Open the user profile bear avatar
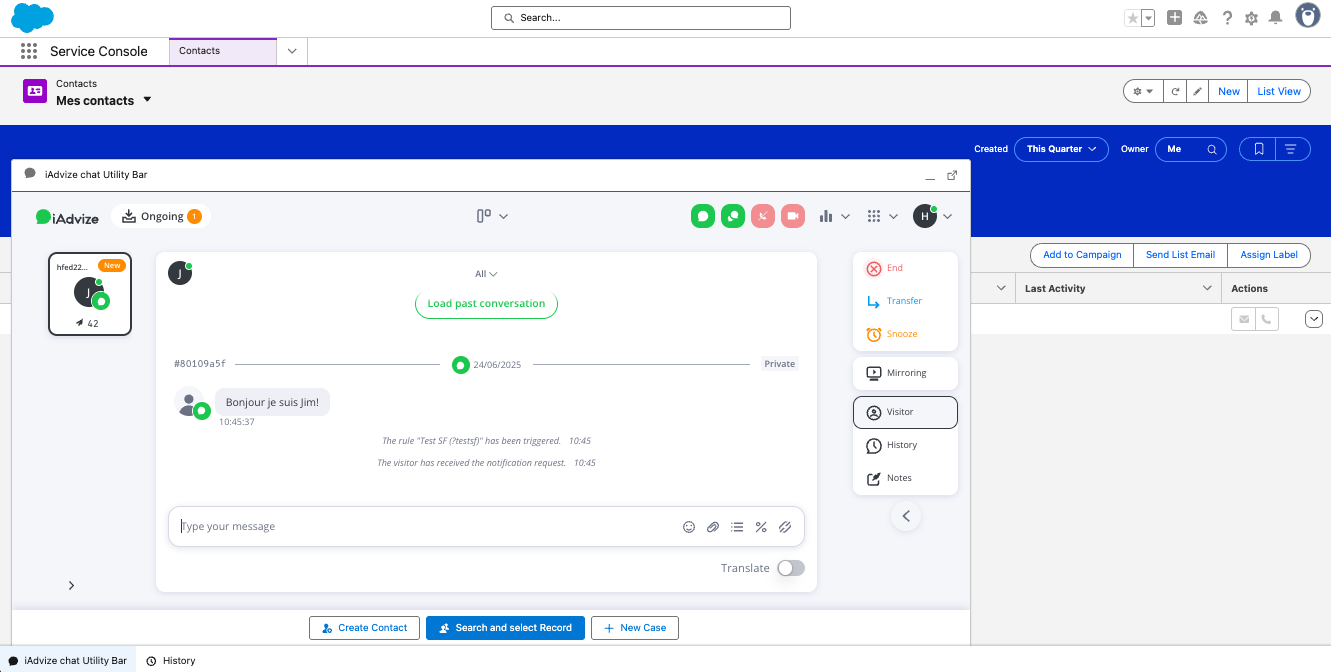The image size is (1331, 672). pyautogui.click(x=1308, y=16)
